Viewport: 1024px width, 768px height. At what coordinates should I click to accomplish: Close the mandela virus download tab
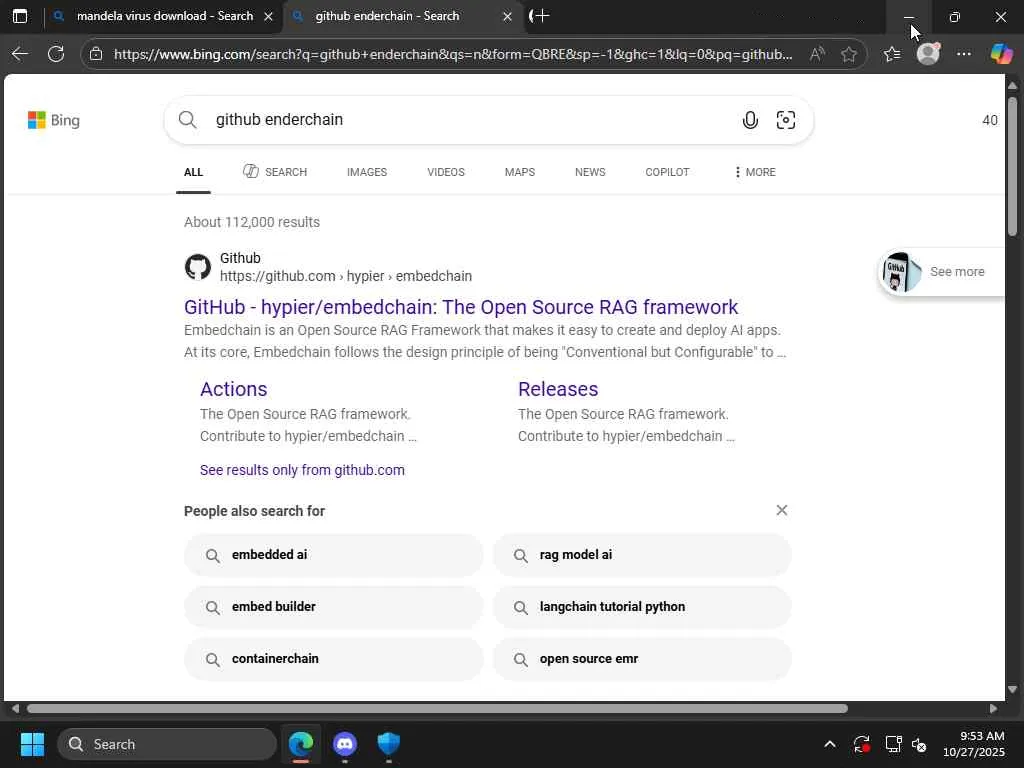point(268,16)
